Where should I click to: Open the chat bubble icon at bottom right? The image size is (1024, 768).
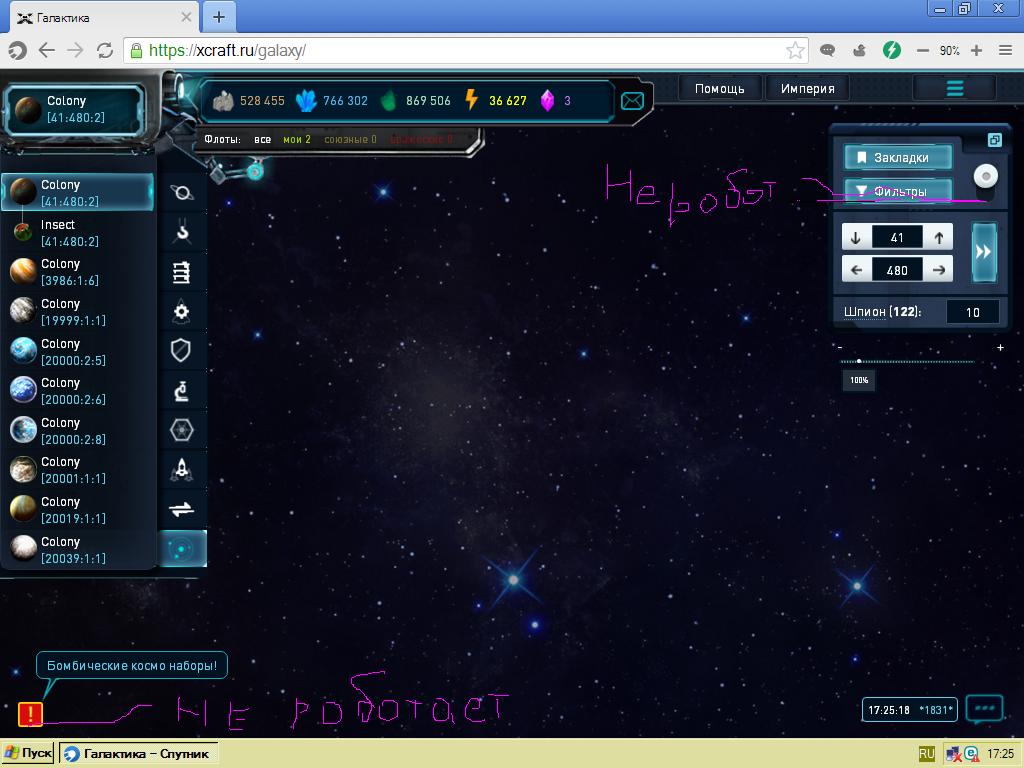[x=984, y=708]
